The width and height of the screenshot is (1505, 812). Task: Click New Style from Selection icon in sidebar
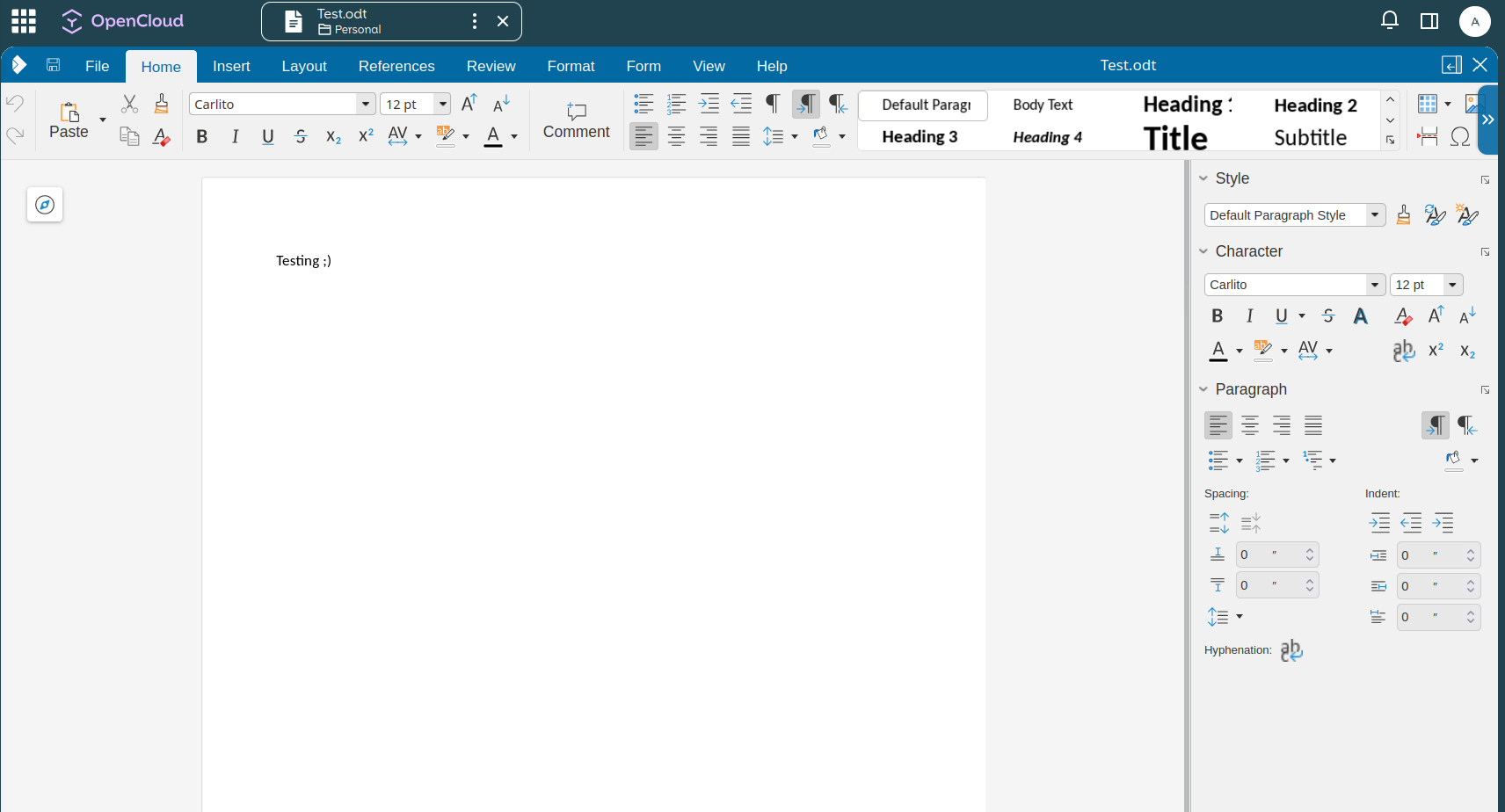tap(1467, 214)
